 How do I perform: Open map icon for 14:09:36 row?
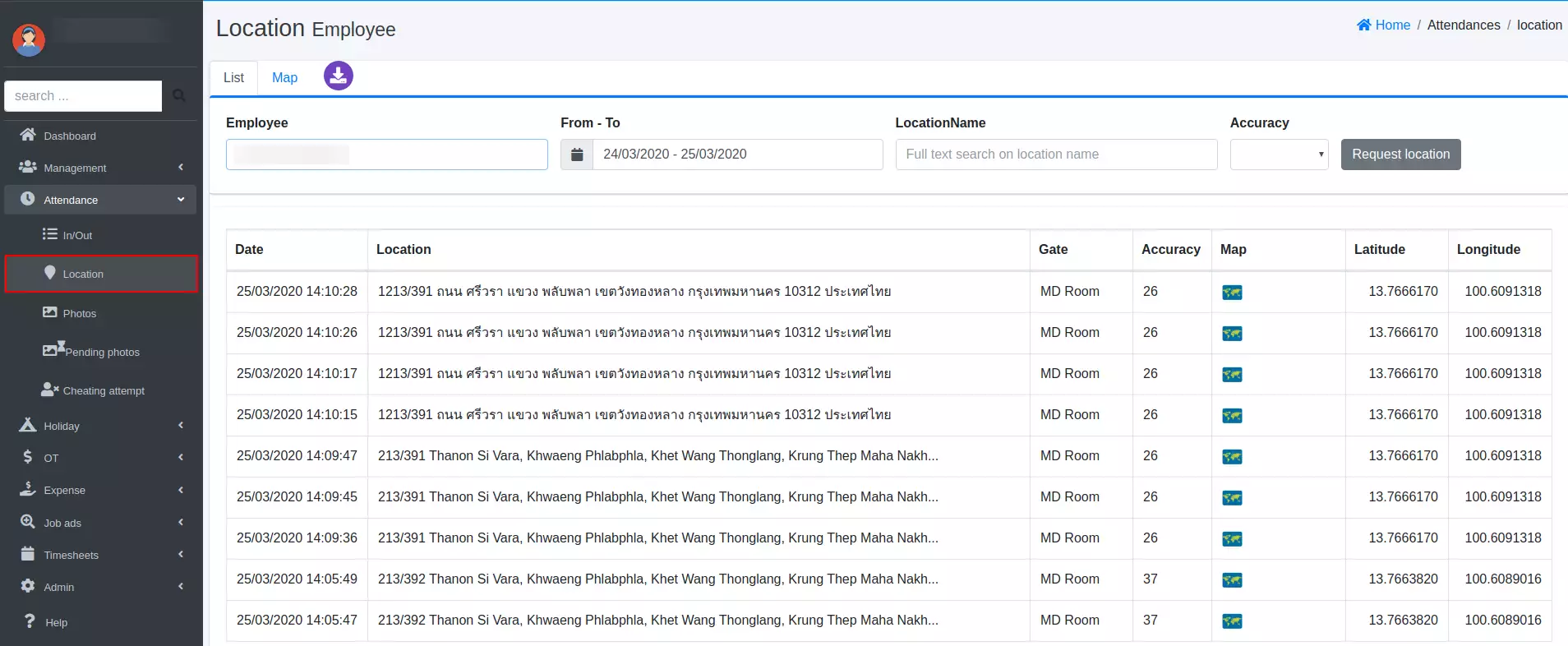coord(1232,539)
